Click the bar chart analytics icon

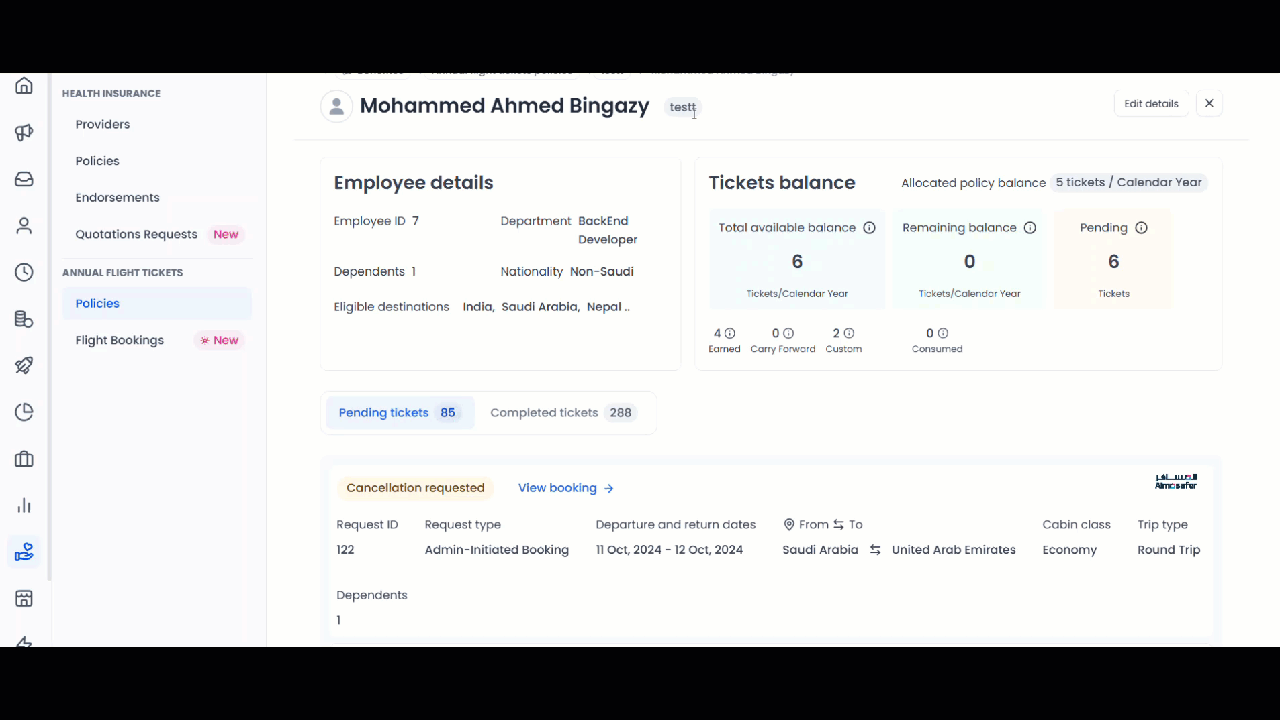24,505
